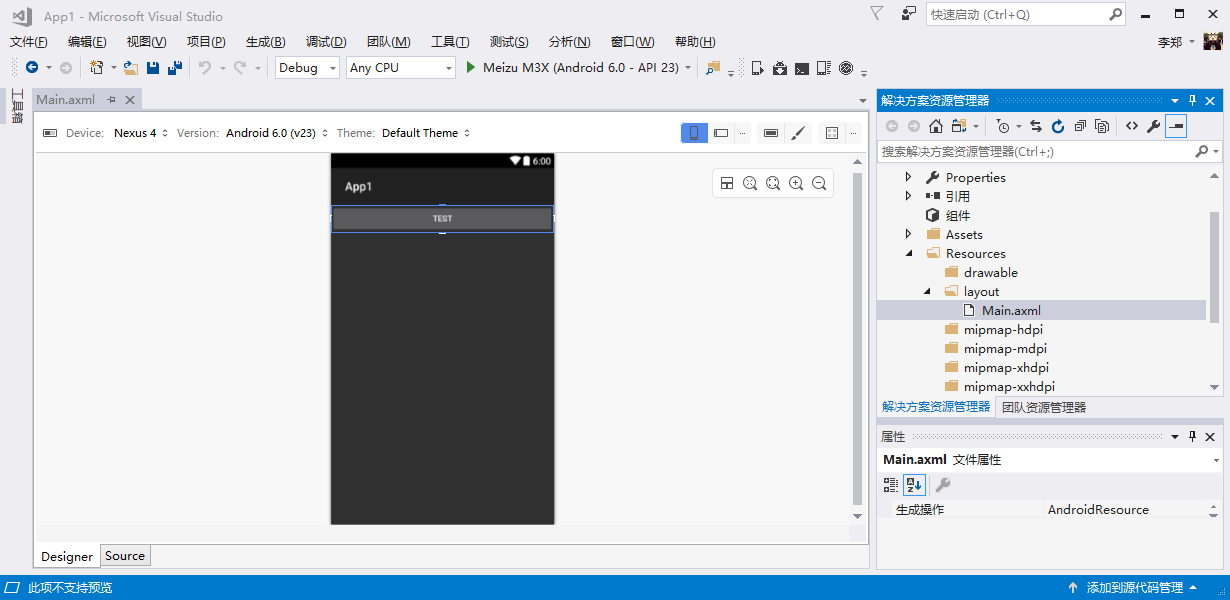Click the designer vertical scrollbar
The image size is (1230, 600).
tap(857, 338)
